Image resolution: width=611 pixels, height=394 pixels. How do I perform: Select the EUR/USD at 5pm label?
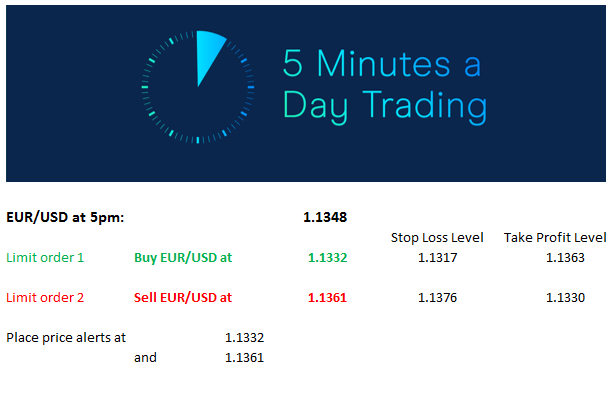(65, 217)
